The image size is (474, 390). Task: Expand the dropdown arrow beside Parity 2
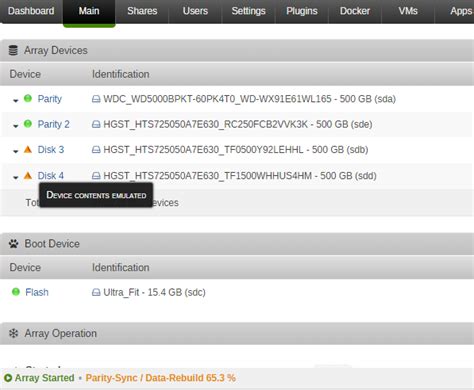coord(15,126)
